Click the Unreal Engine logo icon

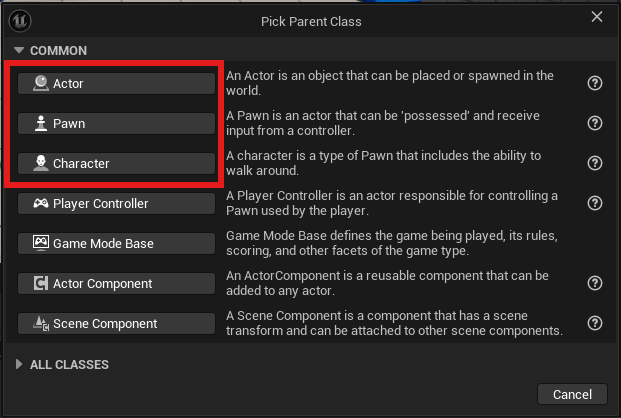20,21
